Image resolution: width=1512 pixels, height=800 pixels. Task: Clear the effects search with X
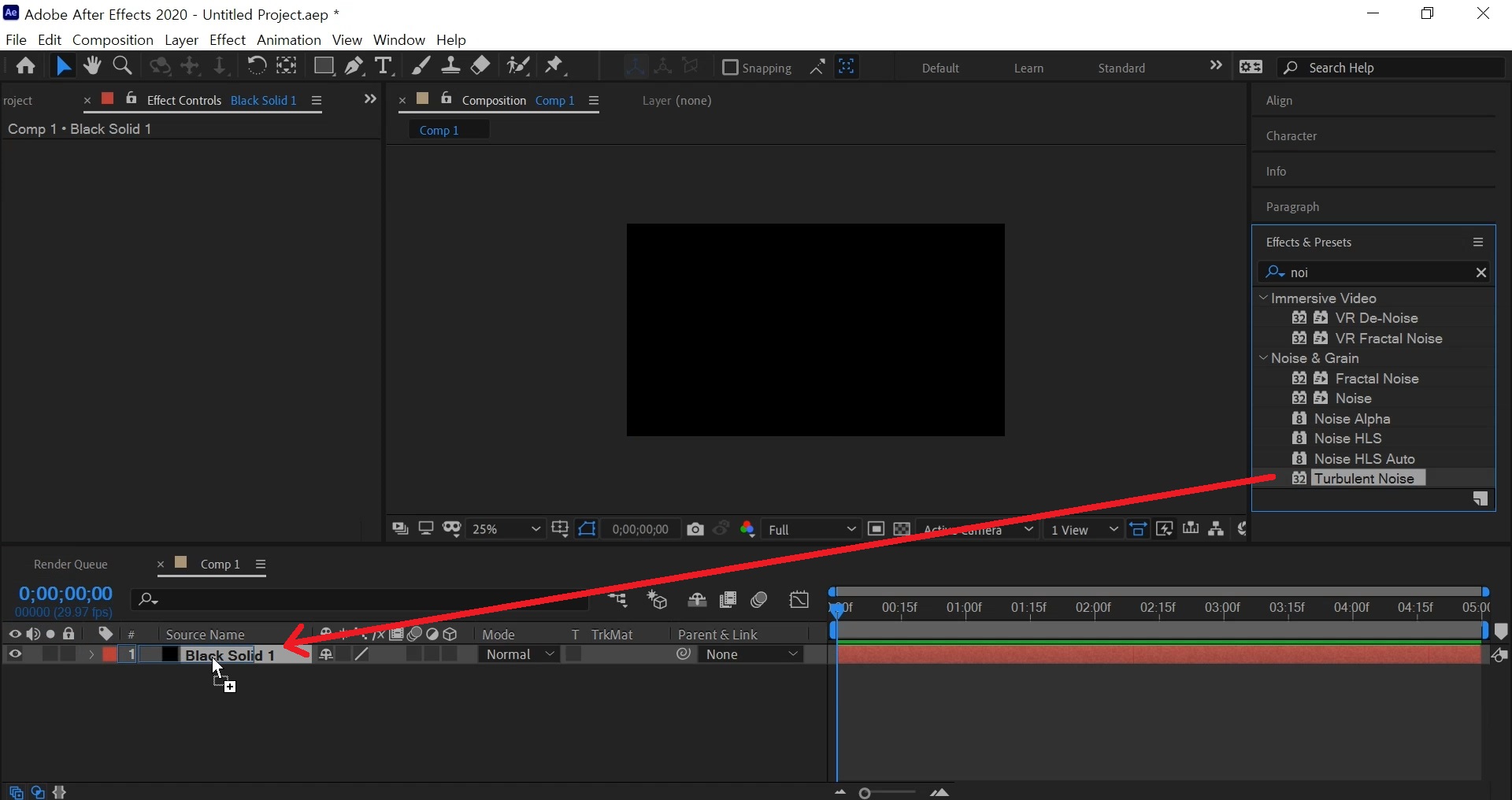1481,272
